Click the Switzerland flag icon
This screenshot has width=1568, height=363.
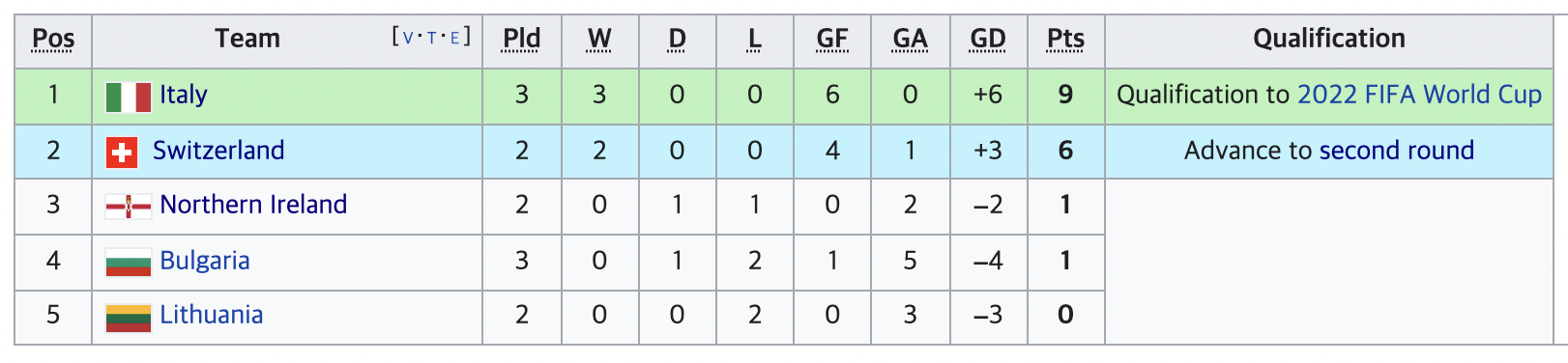click(121, 152)
